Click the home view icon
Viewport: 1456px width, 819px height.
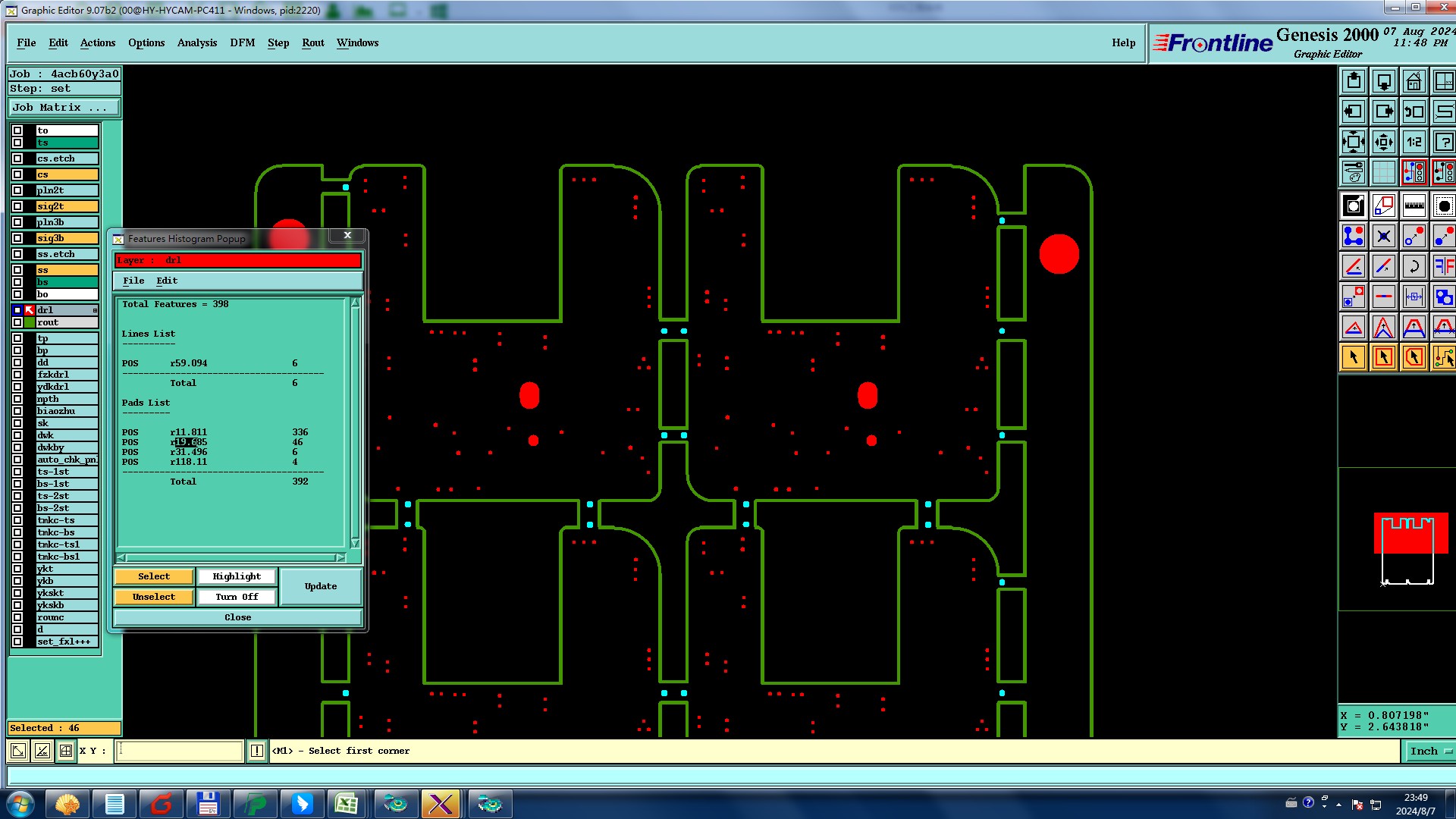(x=1414, y=81)
